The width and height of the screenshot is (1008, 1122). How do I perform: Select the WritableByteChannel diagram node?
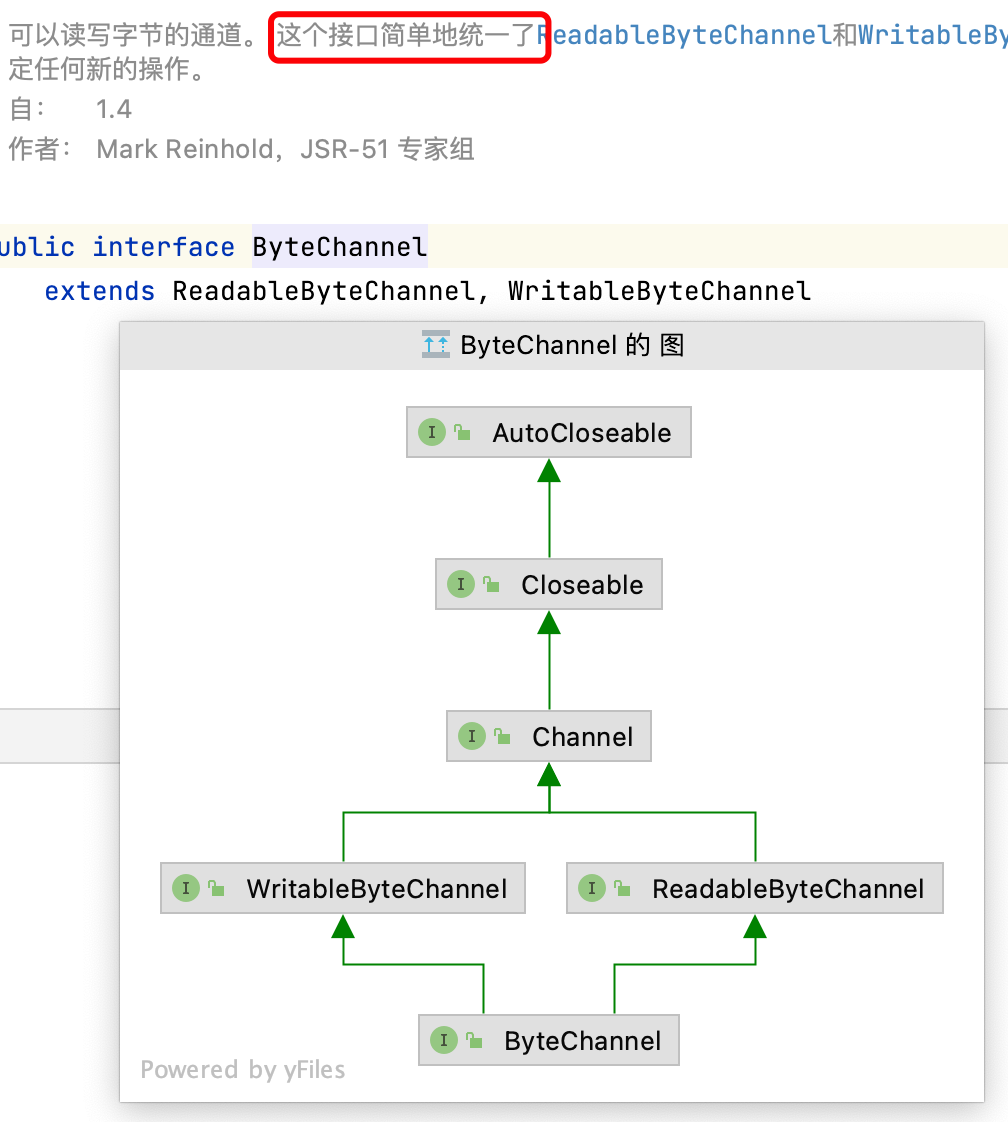click(376, 889)
